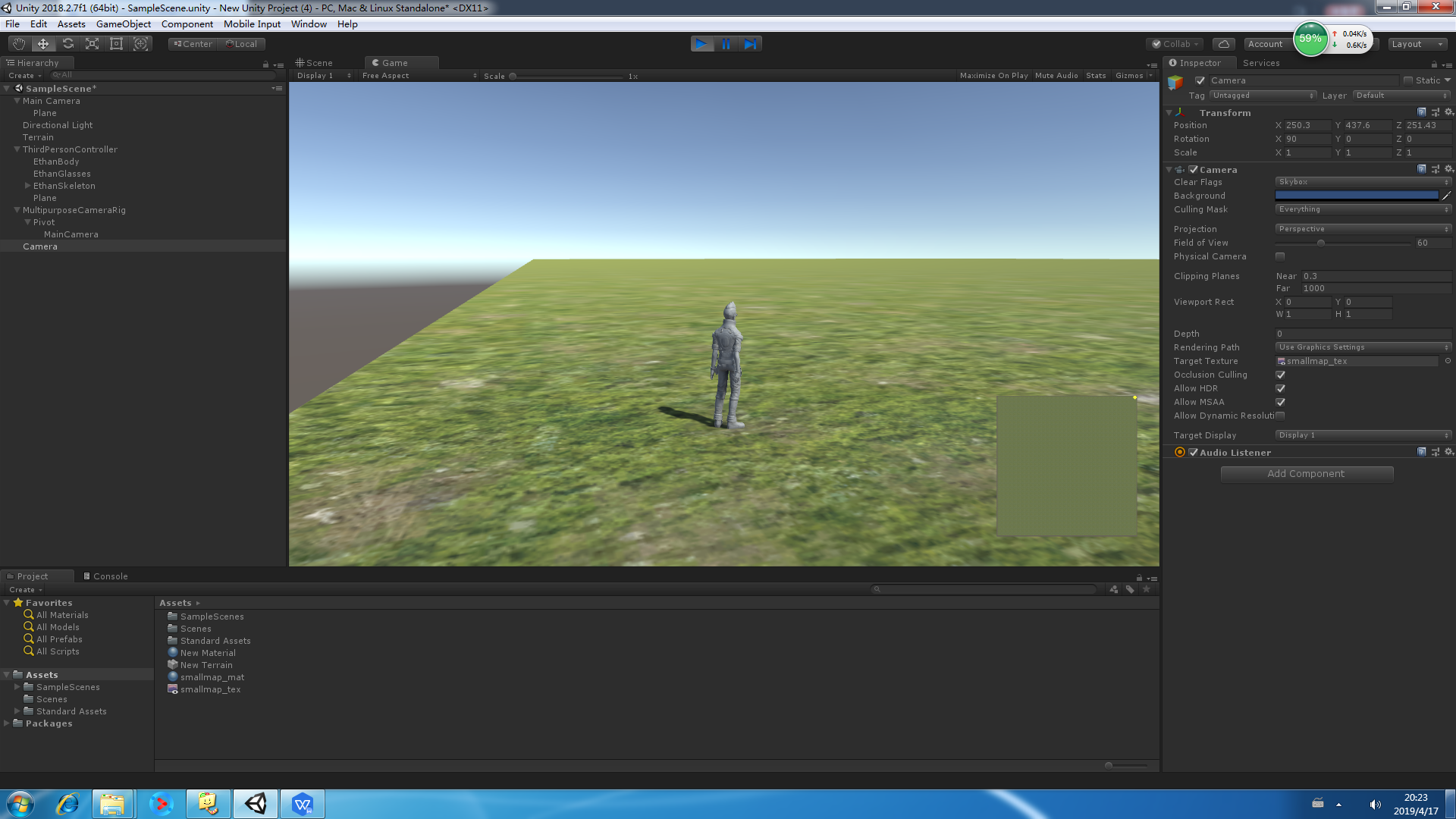Toggle Occlusion Culling checkbox
This screenshot has height=819, width=1456.
point(1280,375)
